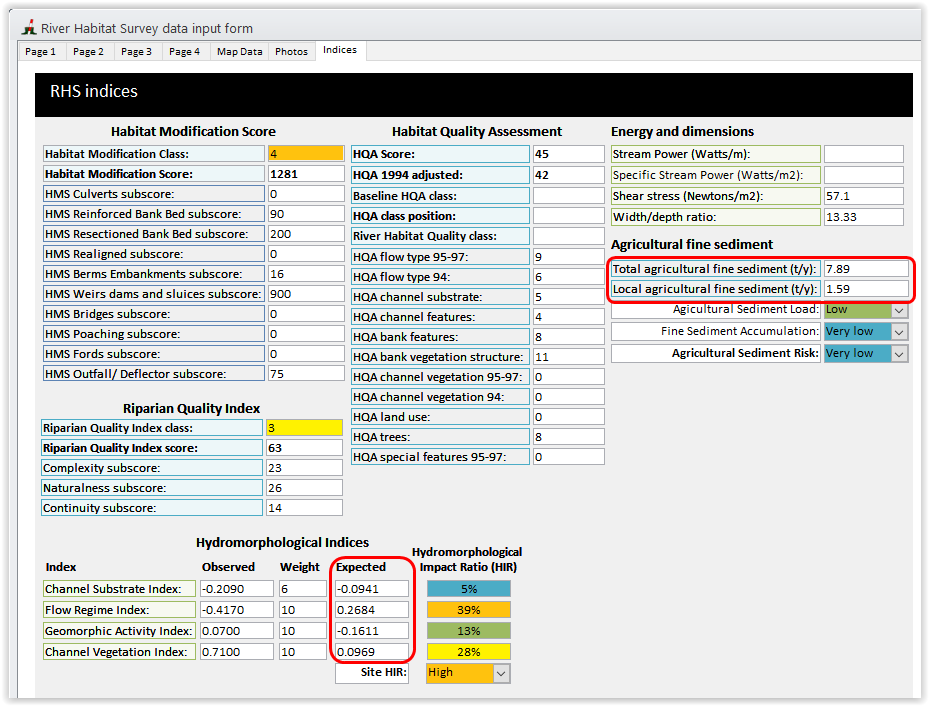Image resolution: width=929 pixels, height=706 pixels.
Task: Click the HQA Score field 45
Action: (x=569, y=155)
